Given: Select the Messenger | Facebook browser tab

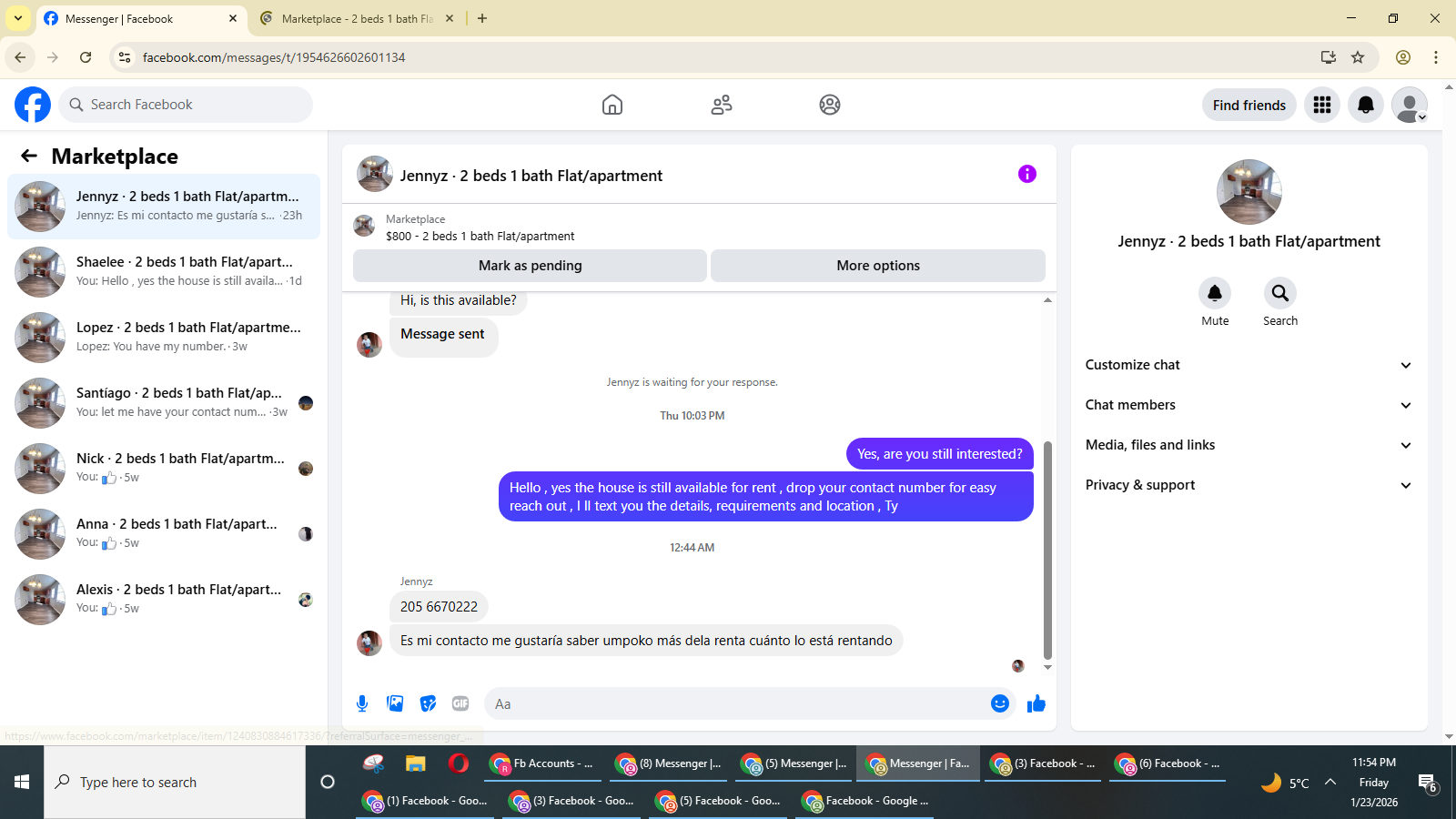Looking at the screenshot, I should (x=141, y=18).
